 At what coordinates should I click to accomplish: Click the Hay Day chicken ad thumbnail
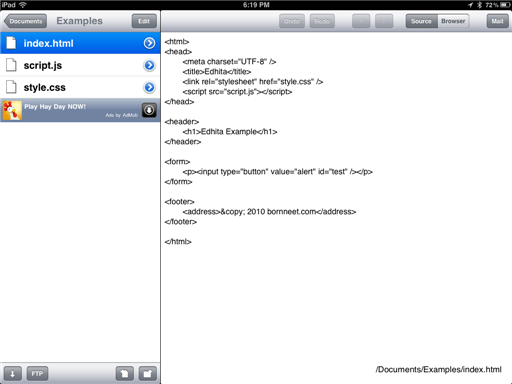coord(12,110)
